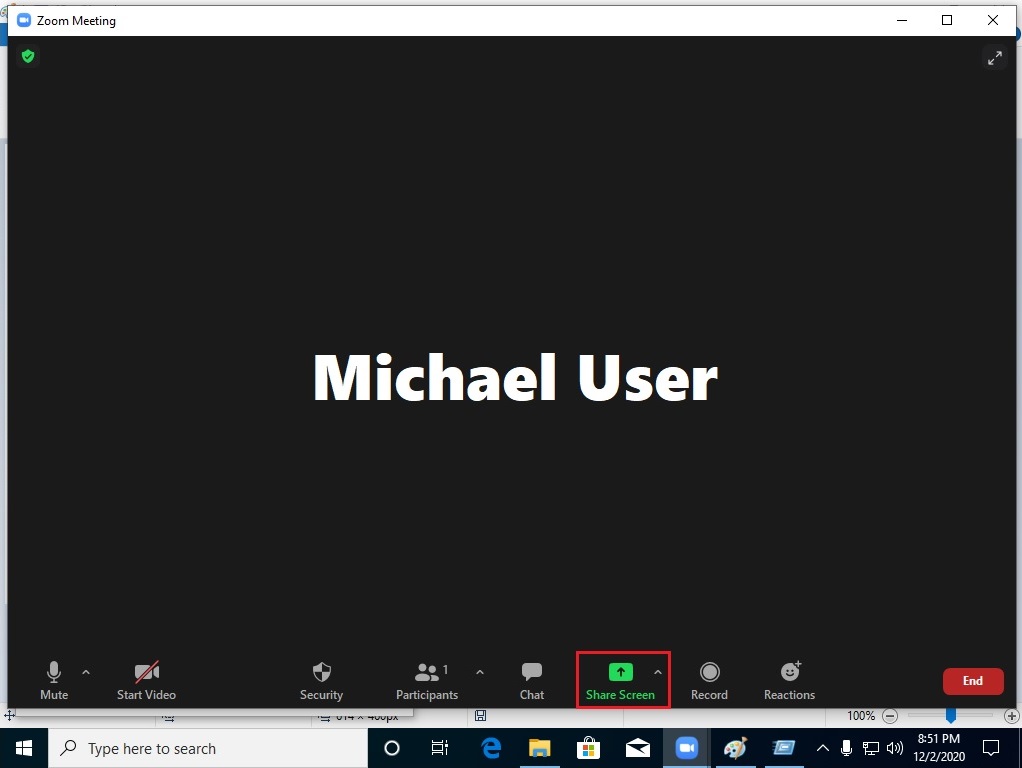Adjust the 100% zoom slider

(949, 715)
